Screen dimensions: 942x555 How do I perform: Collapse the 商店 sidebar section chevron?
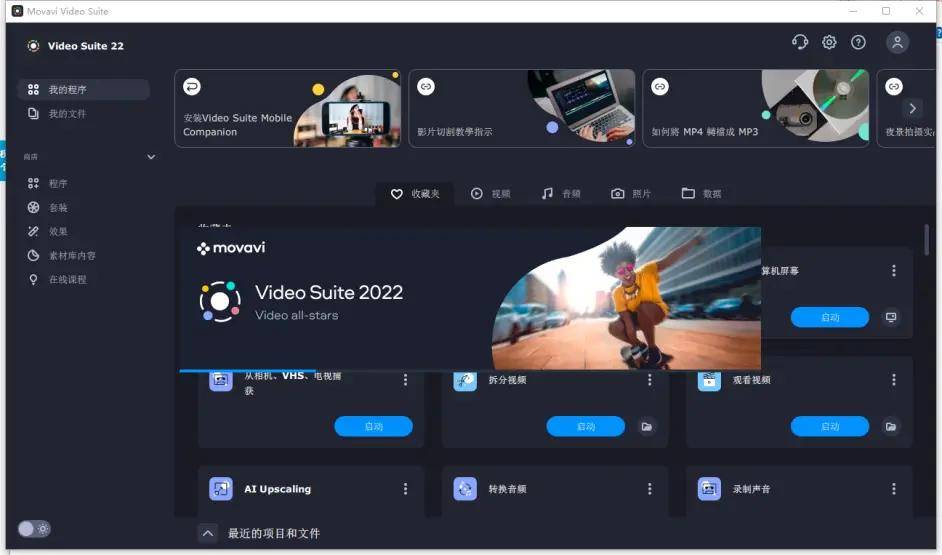(x=151, y=157)
